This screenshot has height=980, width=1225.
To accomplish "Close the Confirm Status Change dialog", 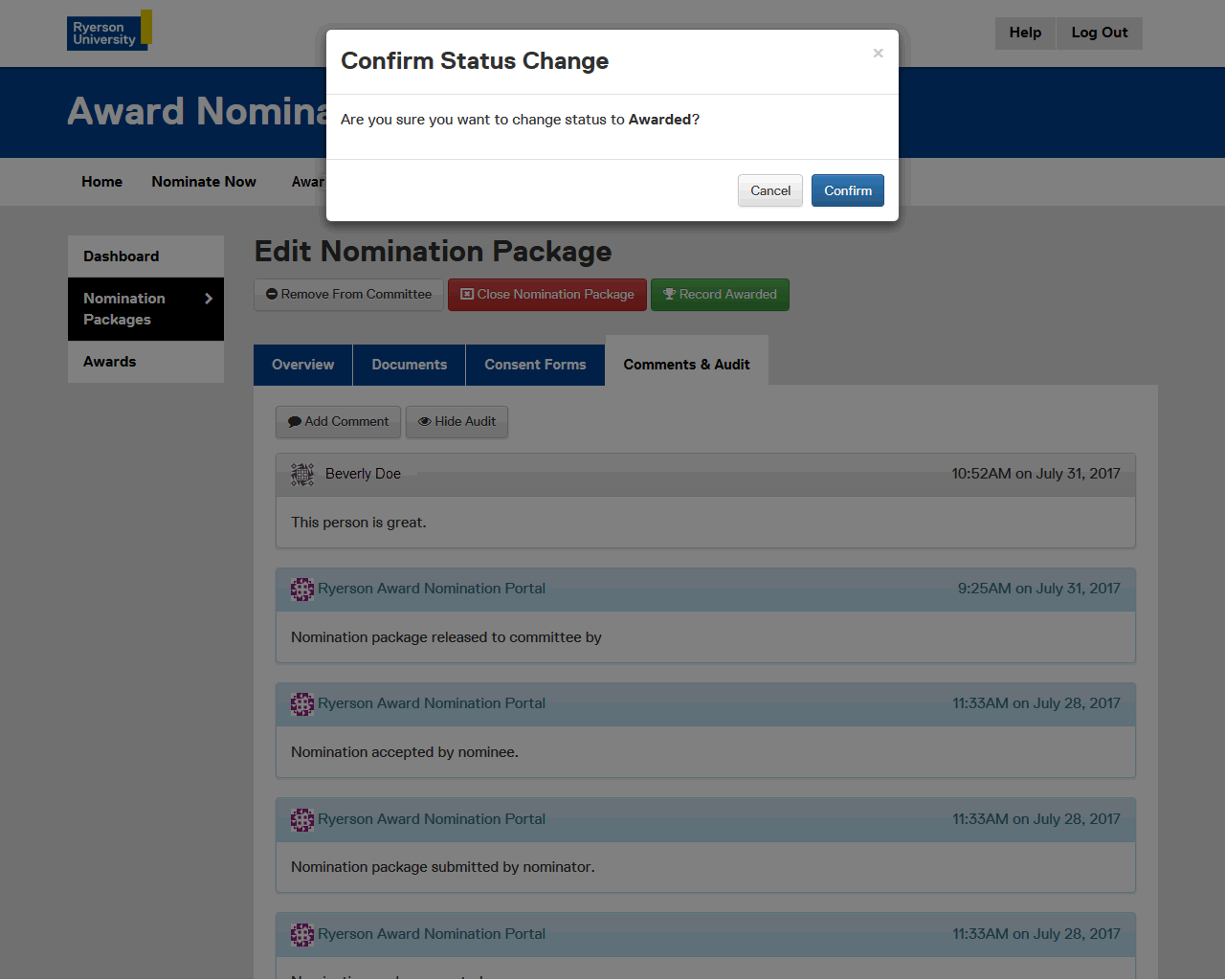I will click(x=878, y=54).
